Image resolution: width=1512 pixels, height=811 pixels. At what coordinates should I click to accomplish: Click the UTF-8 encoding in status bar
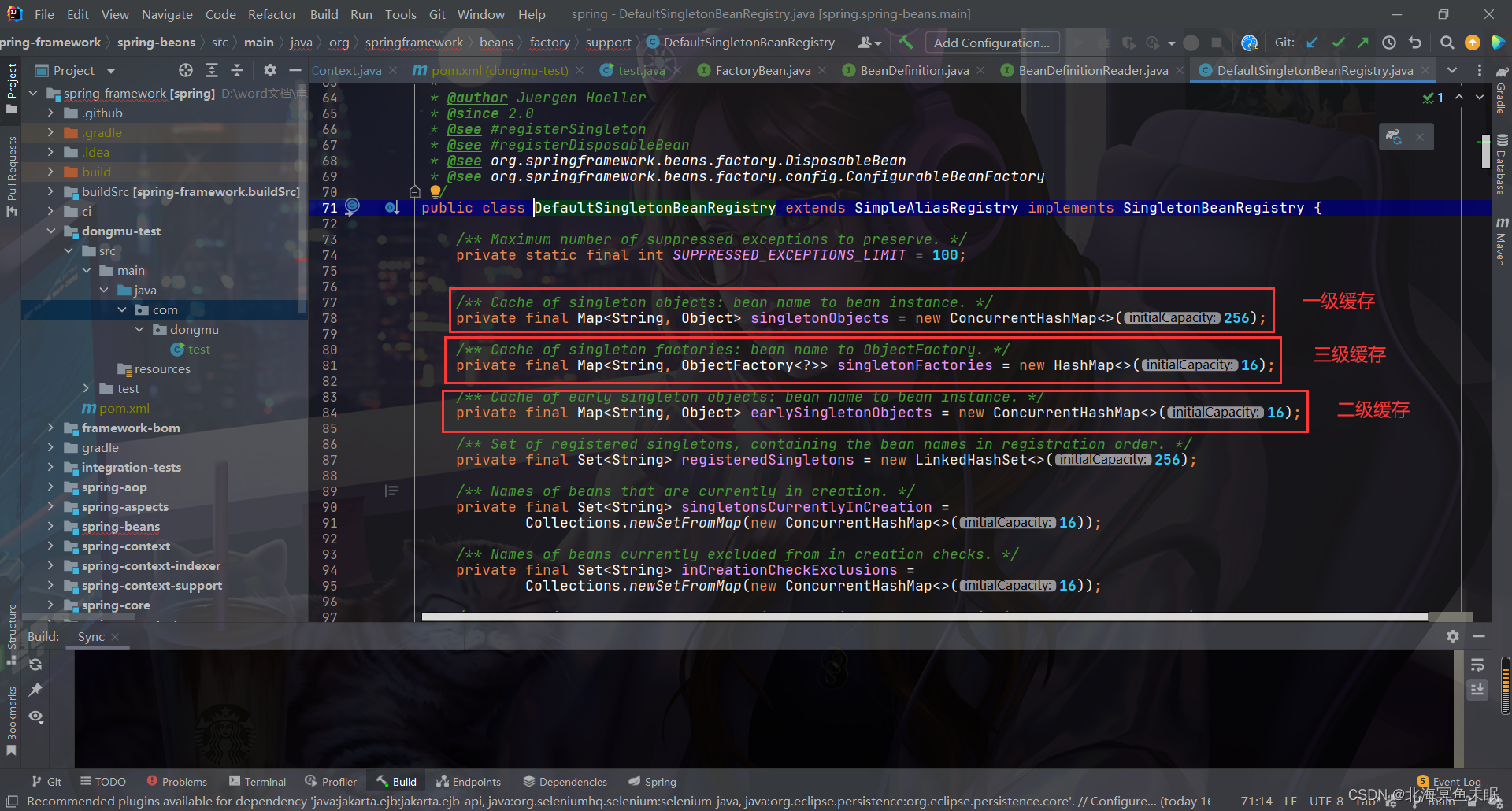(1326, 801)
